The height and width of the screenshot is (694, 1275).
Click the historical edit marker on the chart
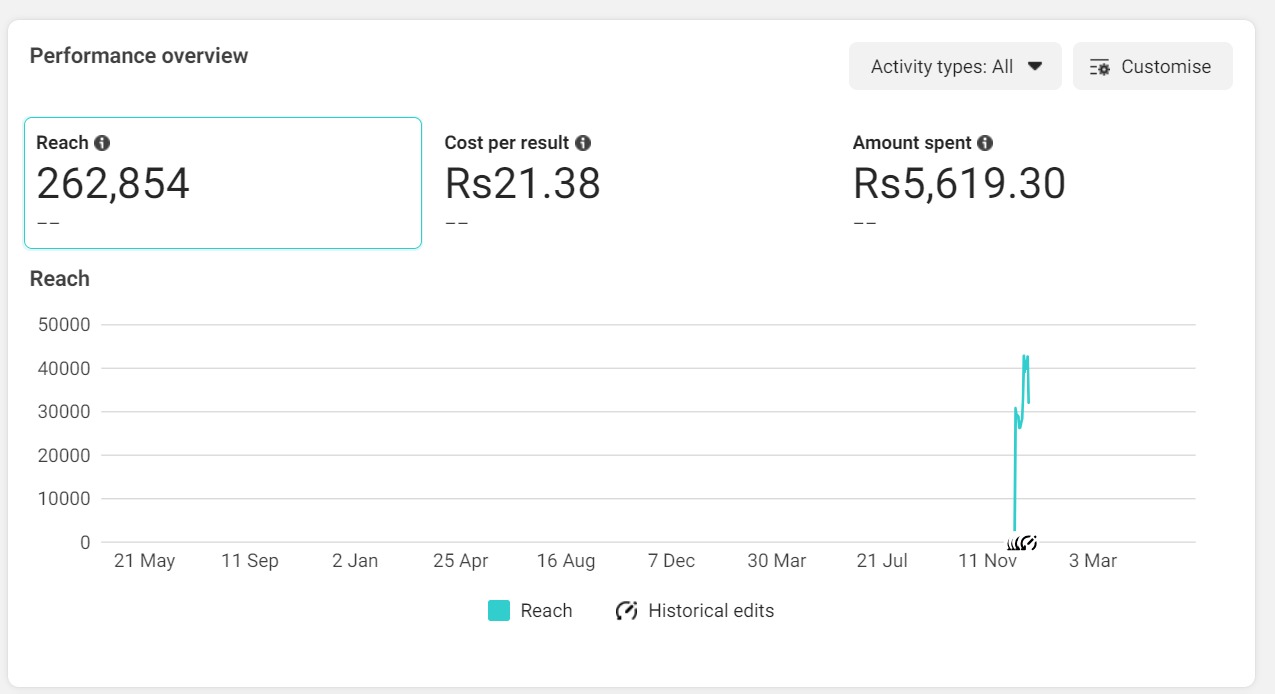1028,543
